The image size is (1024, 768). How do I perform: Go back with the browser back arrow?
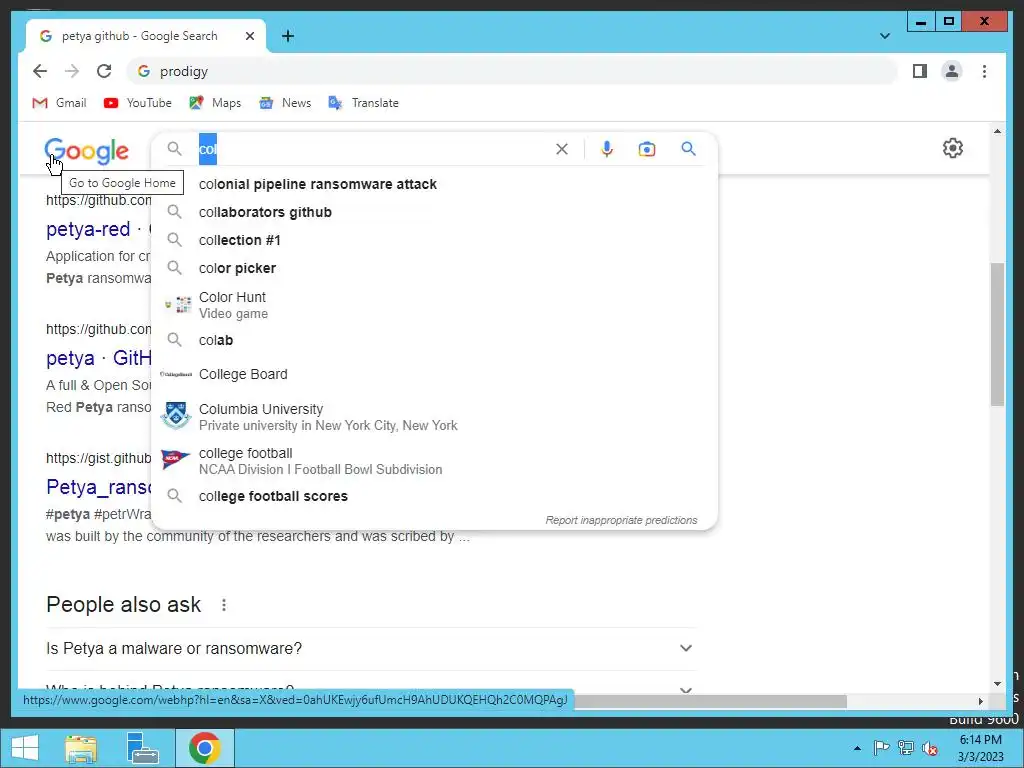40,71
